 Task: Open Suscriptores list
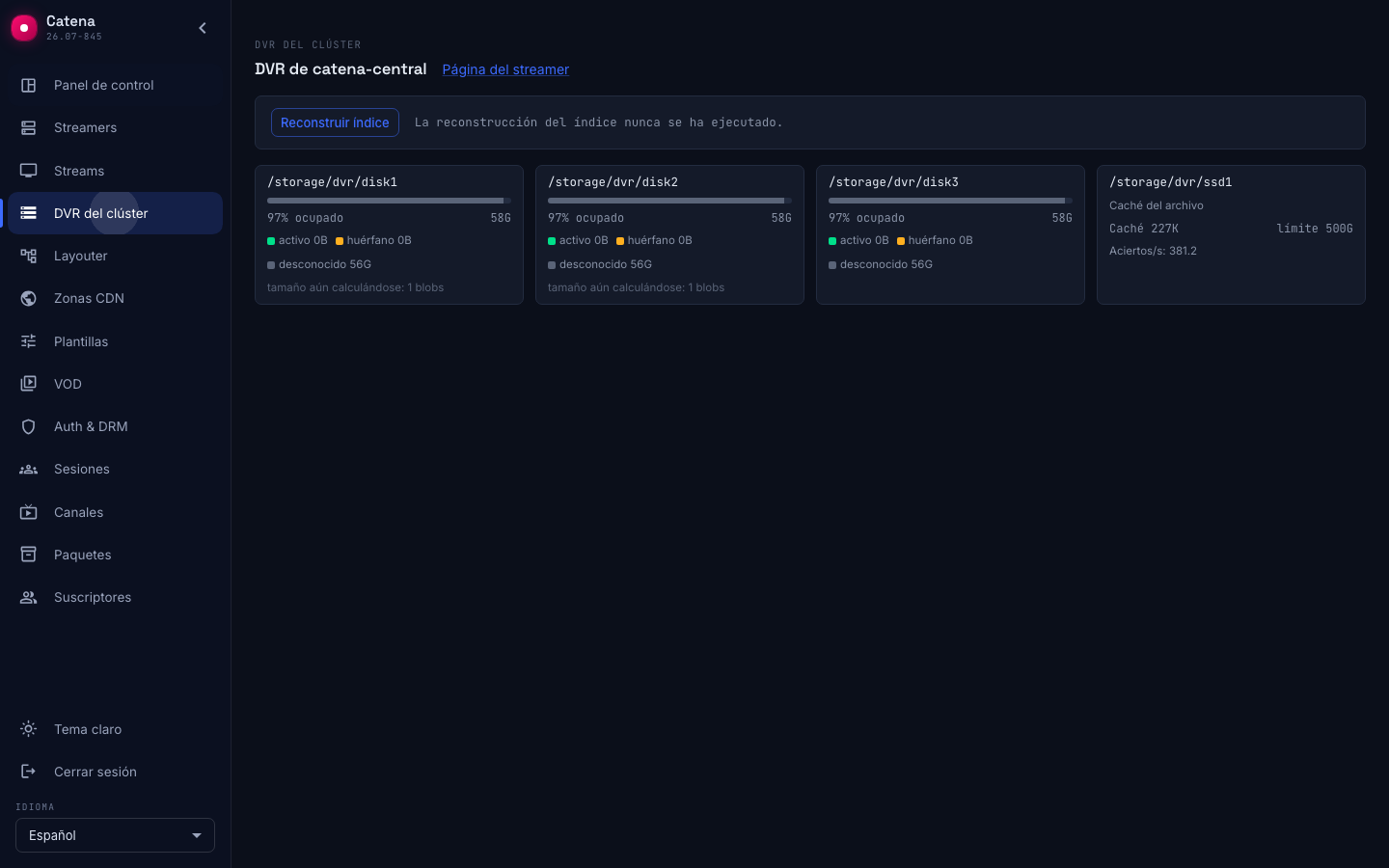pyautogui.click(x=115, y=597)
